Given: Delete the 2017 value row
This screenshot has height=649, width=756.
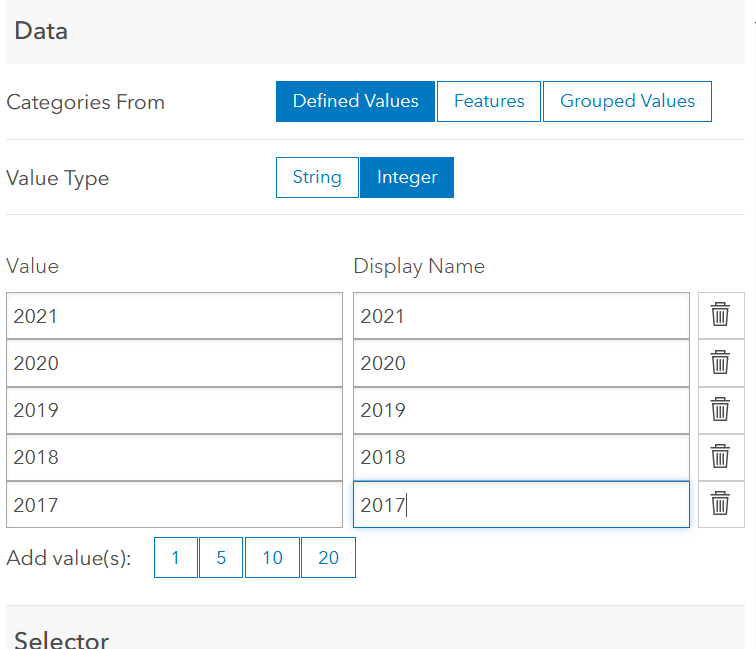Looking at the screenshot, I should click(720, 504).
